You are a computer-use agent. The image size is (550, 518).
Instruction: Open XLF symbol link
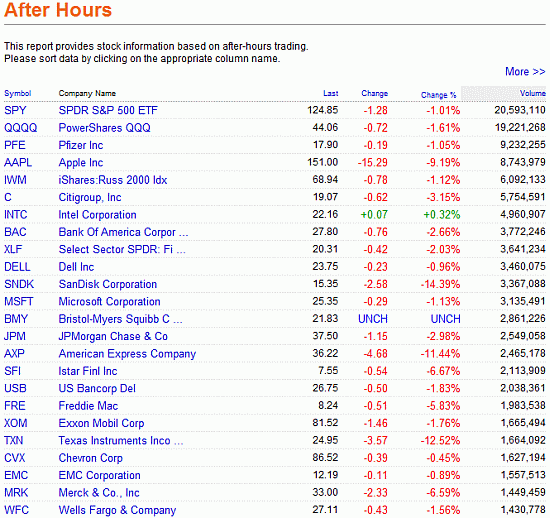[13, 249]
